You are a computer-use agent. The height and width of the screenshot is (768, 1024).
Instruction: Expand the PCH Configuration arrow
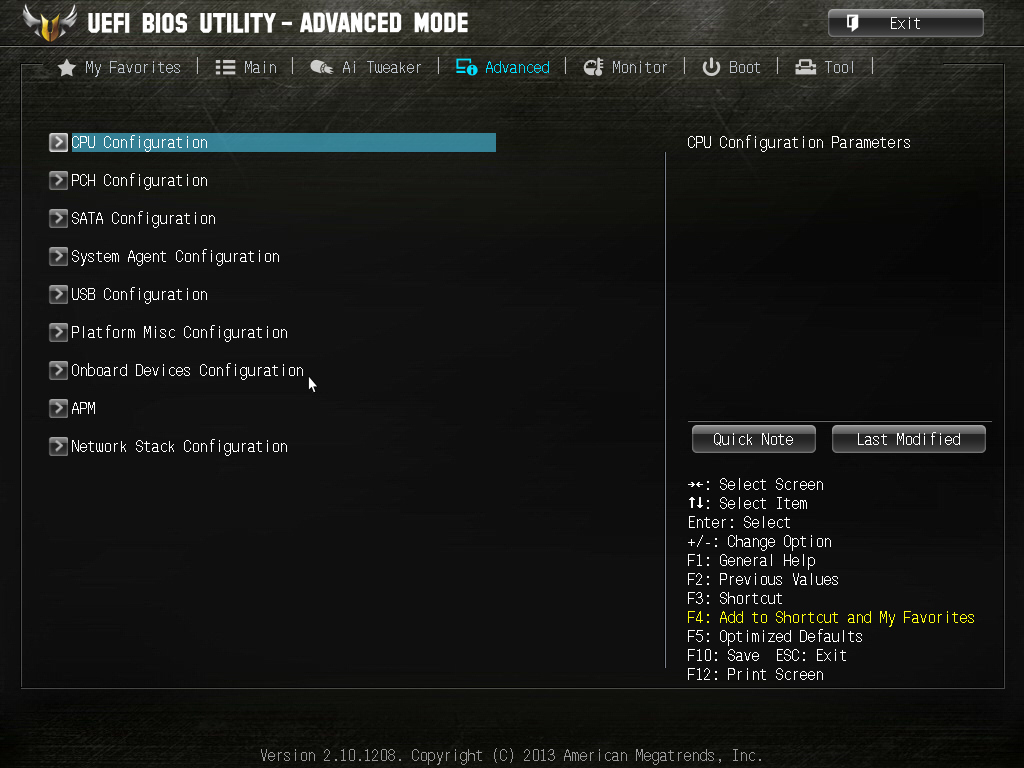[x=58, y=180]
